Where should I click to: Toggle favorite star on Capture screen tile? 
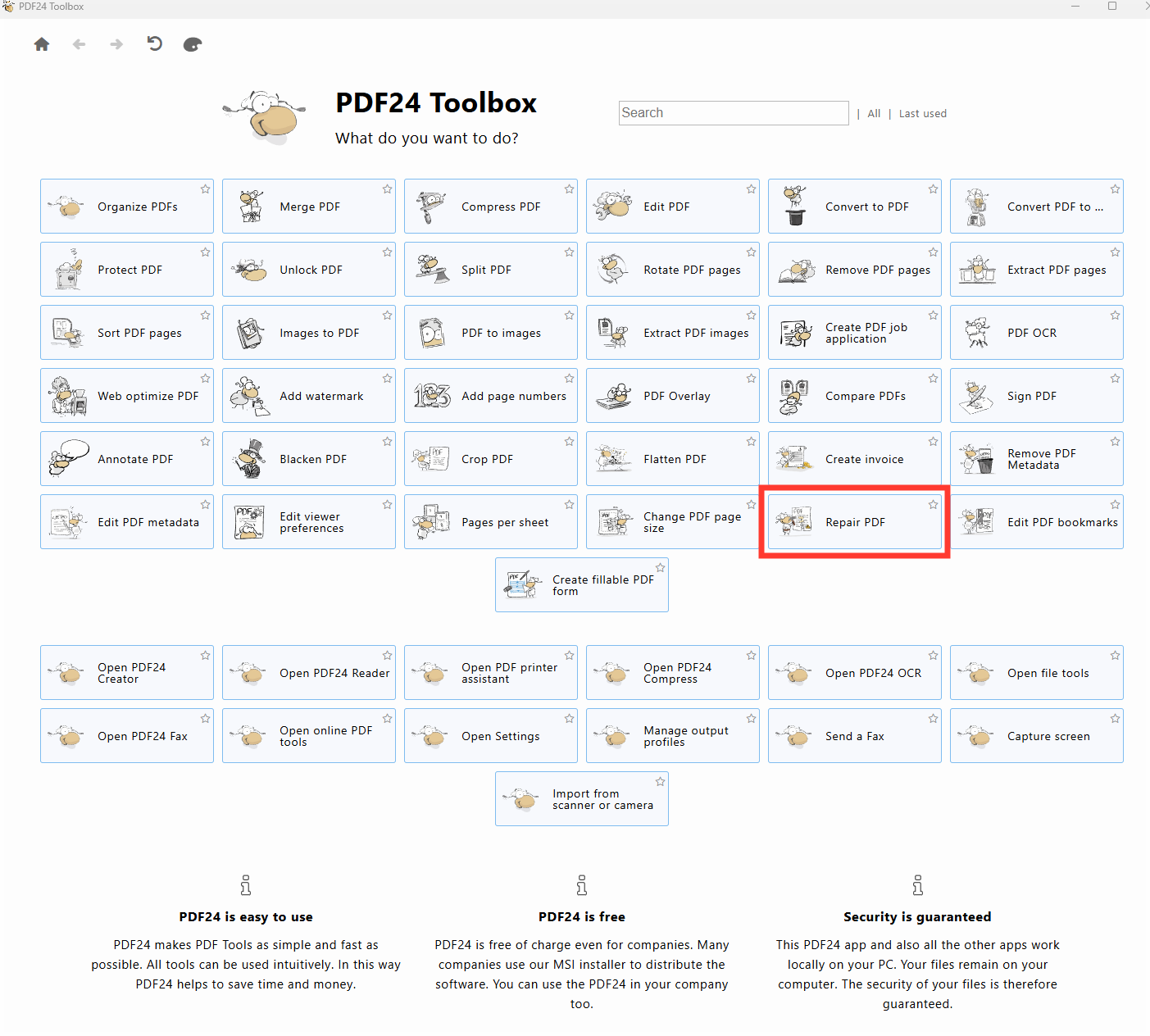1115,719
